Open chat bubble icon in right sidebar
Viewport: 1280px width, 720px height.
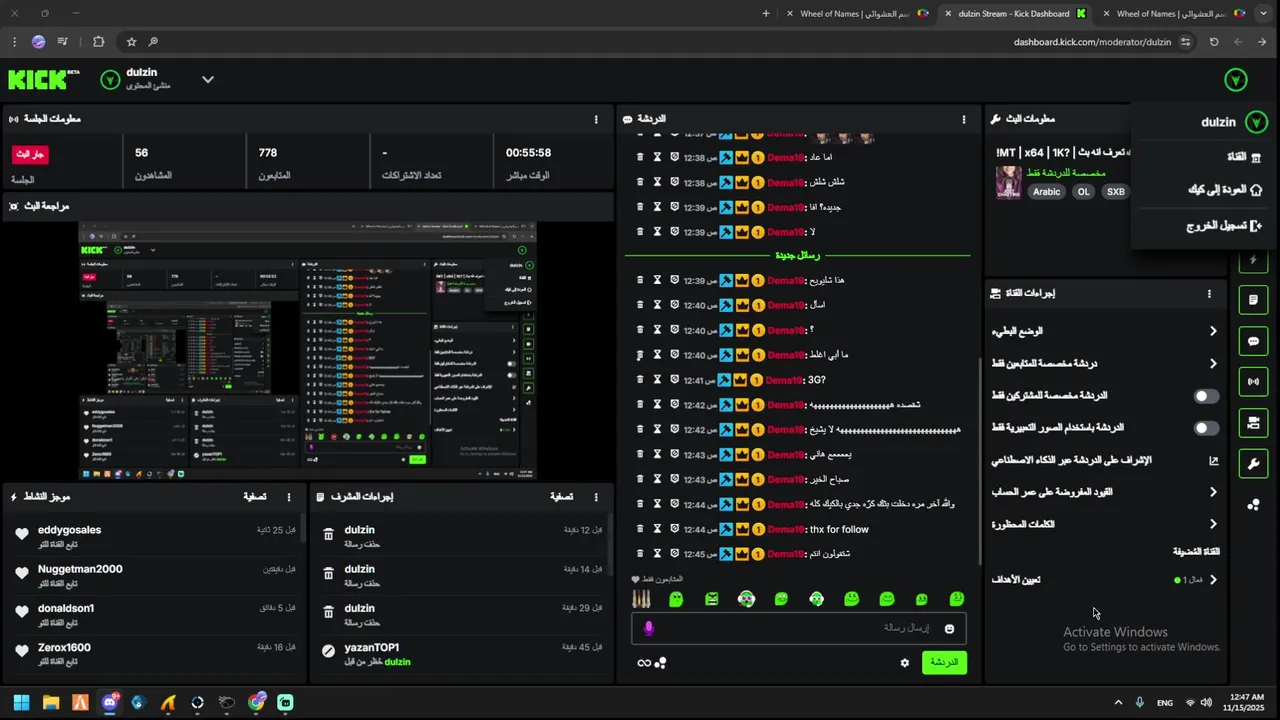pyautogui.click(x=1253, y=341)
